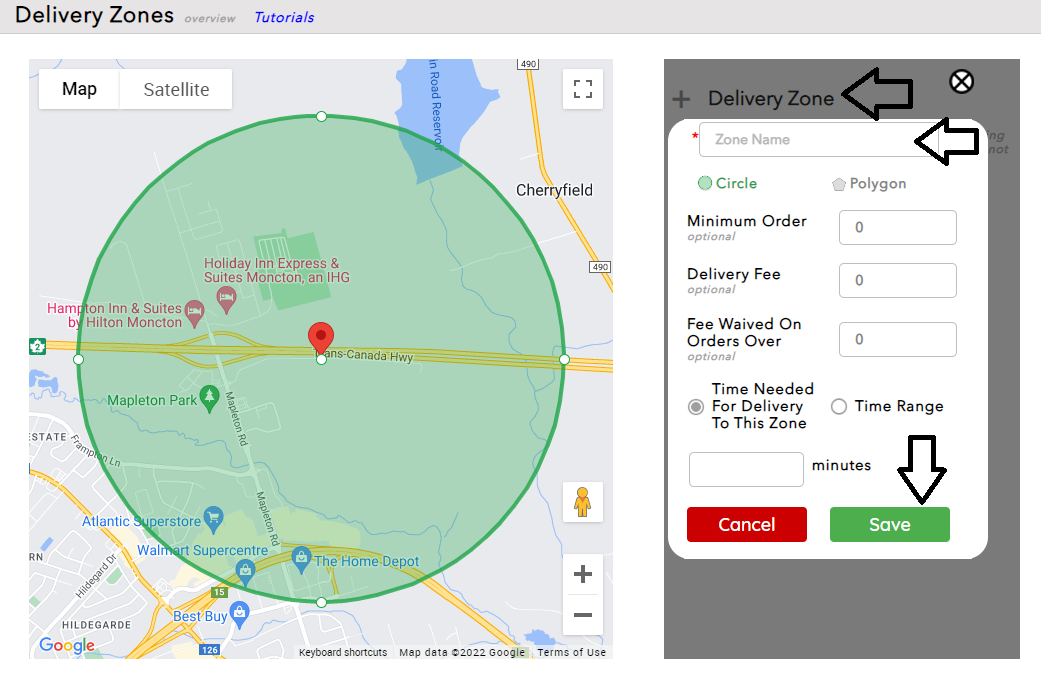Select the Polygon zone shape option
Screen dimensions: 1041x681
839,184
